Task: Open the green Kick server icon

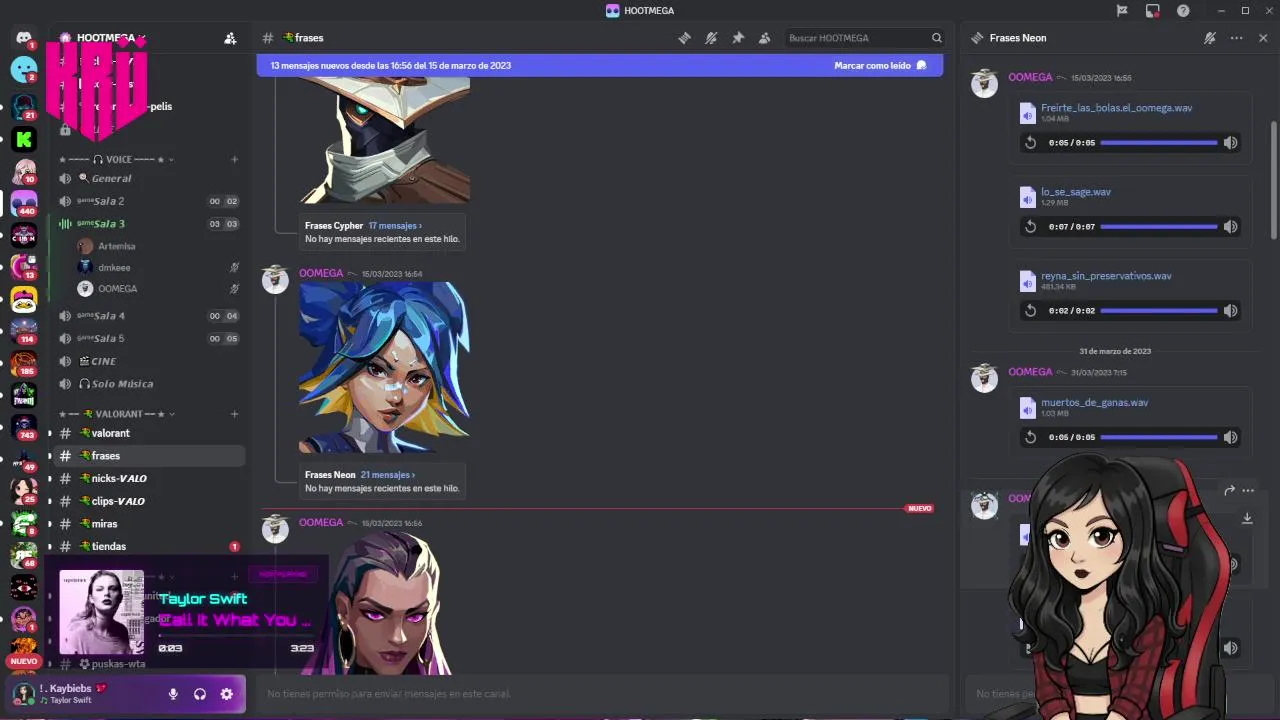Action: click(x=24, y=139)
